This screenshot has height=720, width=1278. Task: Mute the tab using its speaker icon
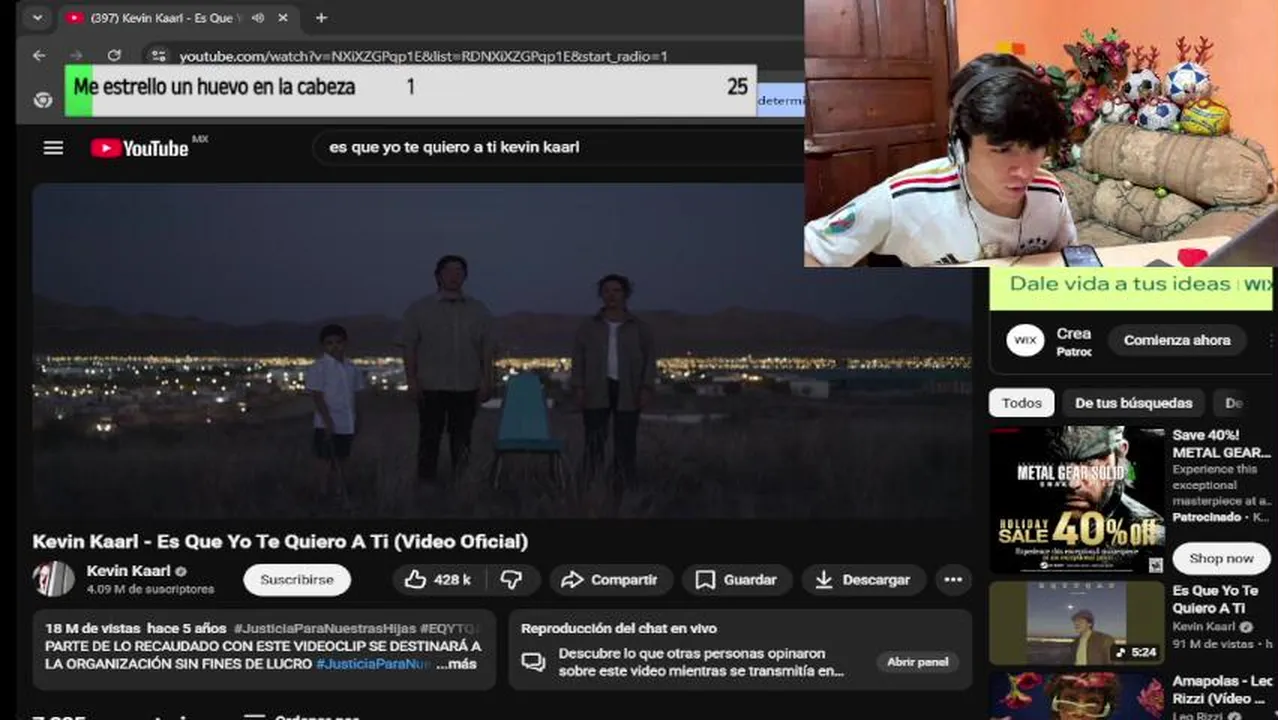(x=258, y=18)
